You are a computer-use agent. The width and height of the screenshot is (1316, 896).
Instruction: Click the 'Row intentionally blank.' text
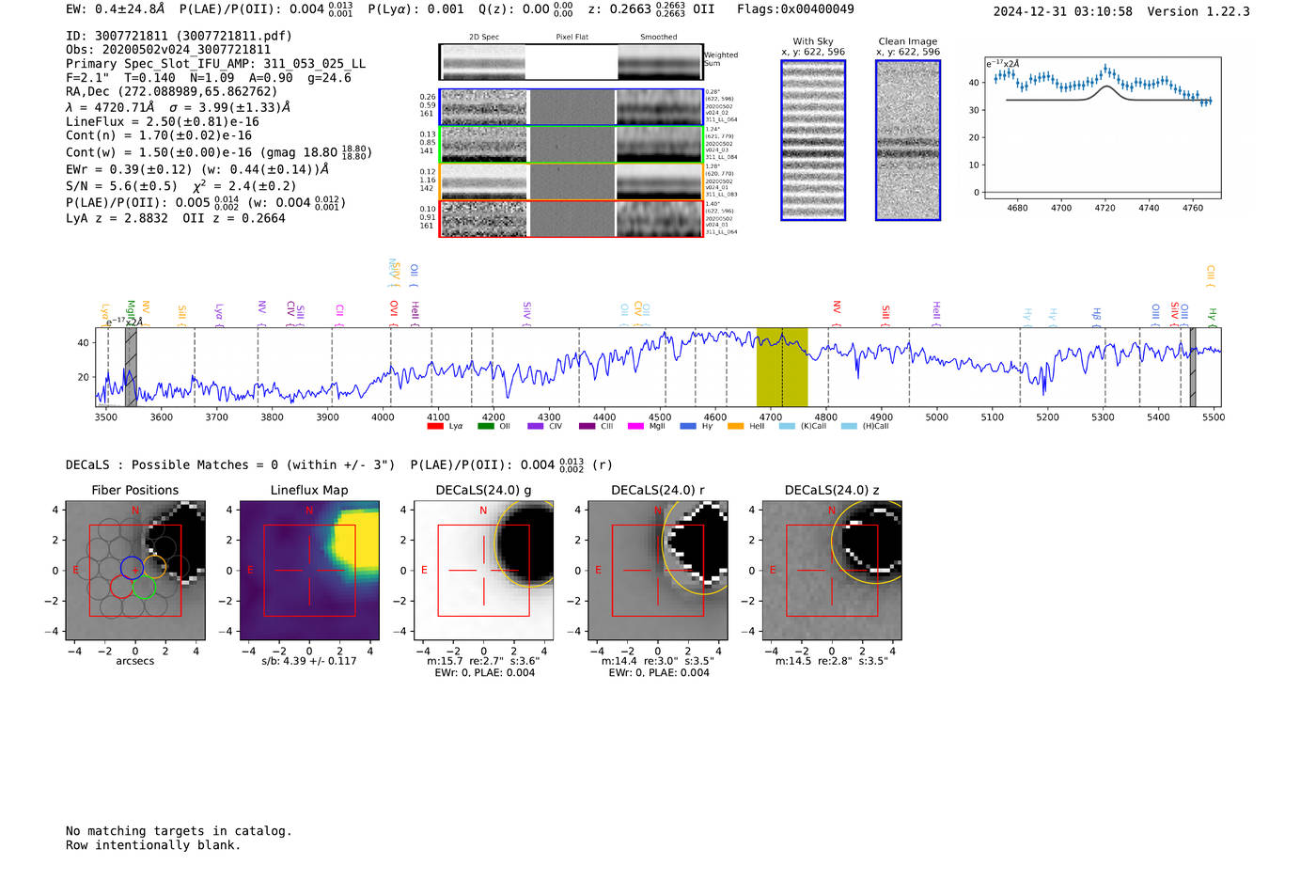coord(153,845)
